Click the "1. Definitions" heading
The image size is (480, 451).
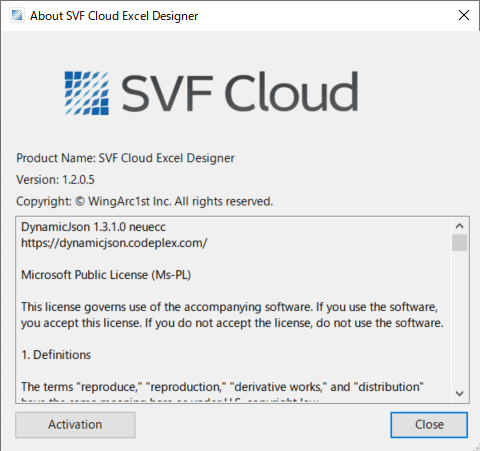pyautogui.click(x=56, y=355)
